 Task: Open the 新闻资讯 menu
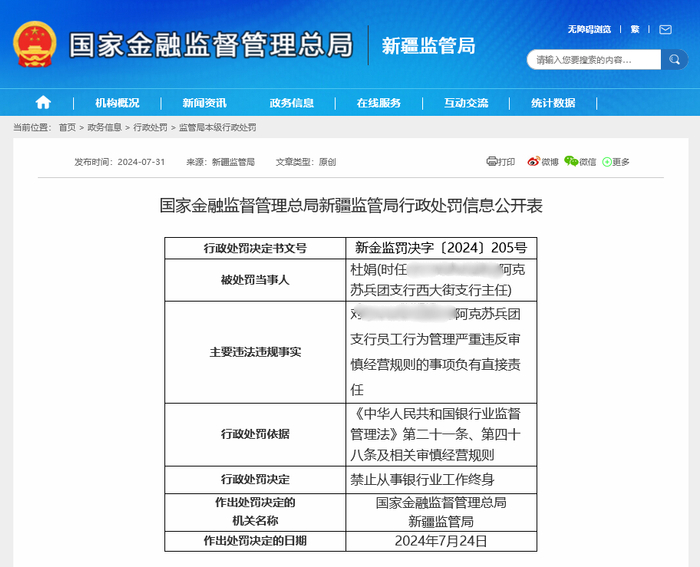(204, 103)
